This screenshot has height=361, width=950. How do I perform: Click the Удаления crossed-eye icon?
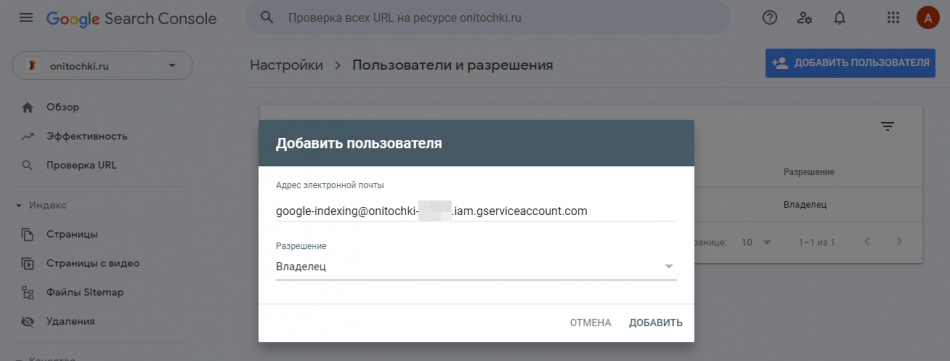pyautogui.click(x=27, y=322)
